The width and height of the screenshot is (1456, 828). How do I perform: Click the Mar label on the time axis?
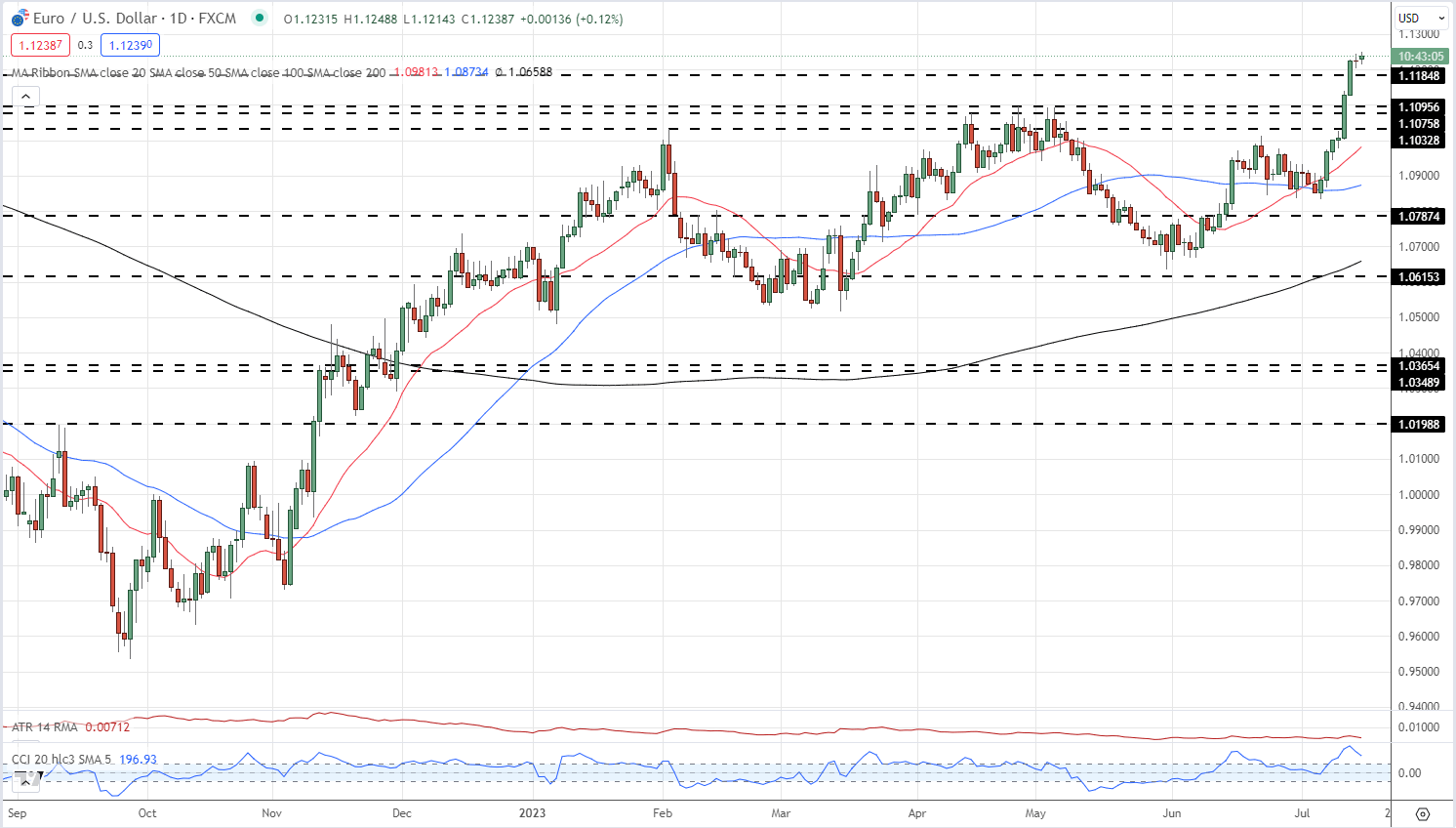(x=781, y=812)
